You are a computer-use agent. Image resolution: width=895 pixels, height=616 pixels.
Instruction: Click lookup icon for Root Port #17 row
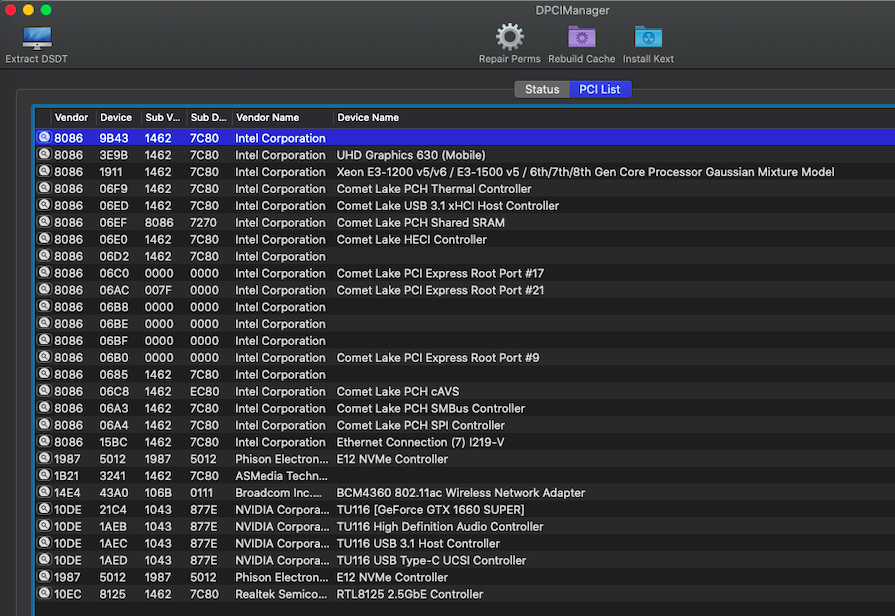pos(44,272)
